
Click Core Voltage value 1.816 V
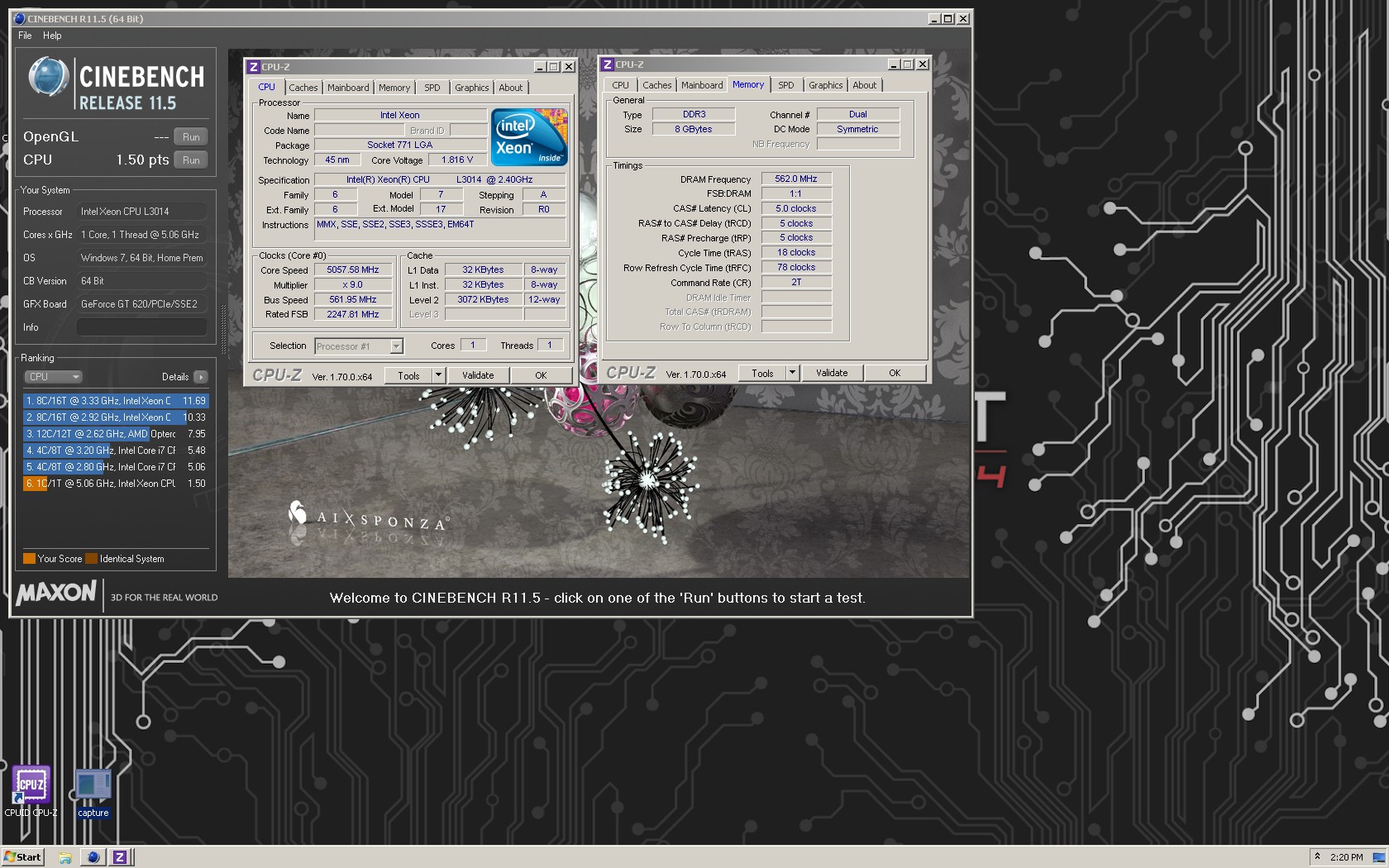point(457,160)
